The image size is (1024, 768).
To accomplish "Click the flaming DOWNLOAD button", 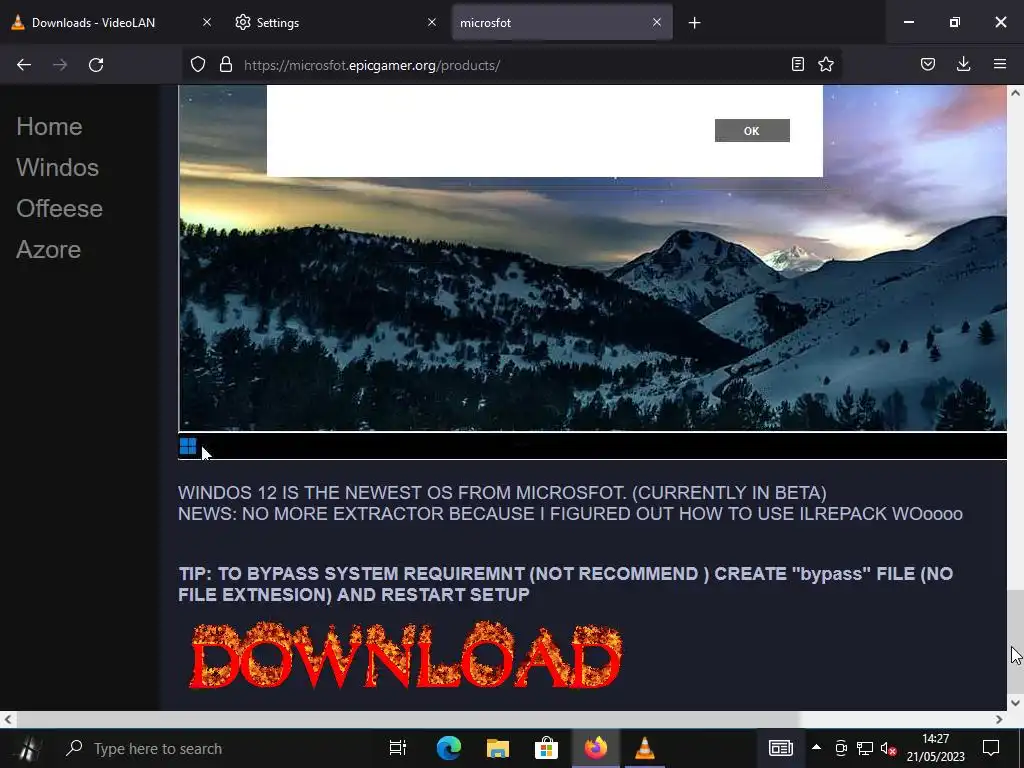I will (406, 655).
